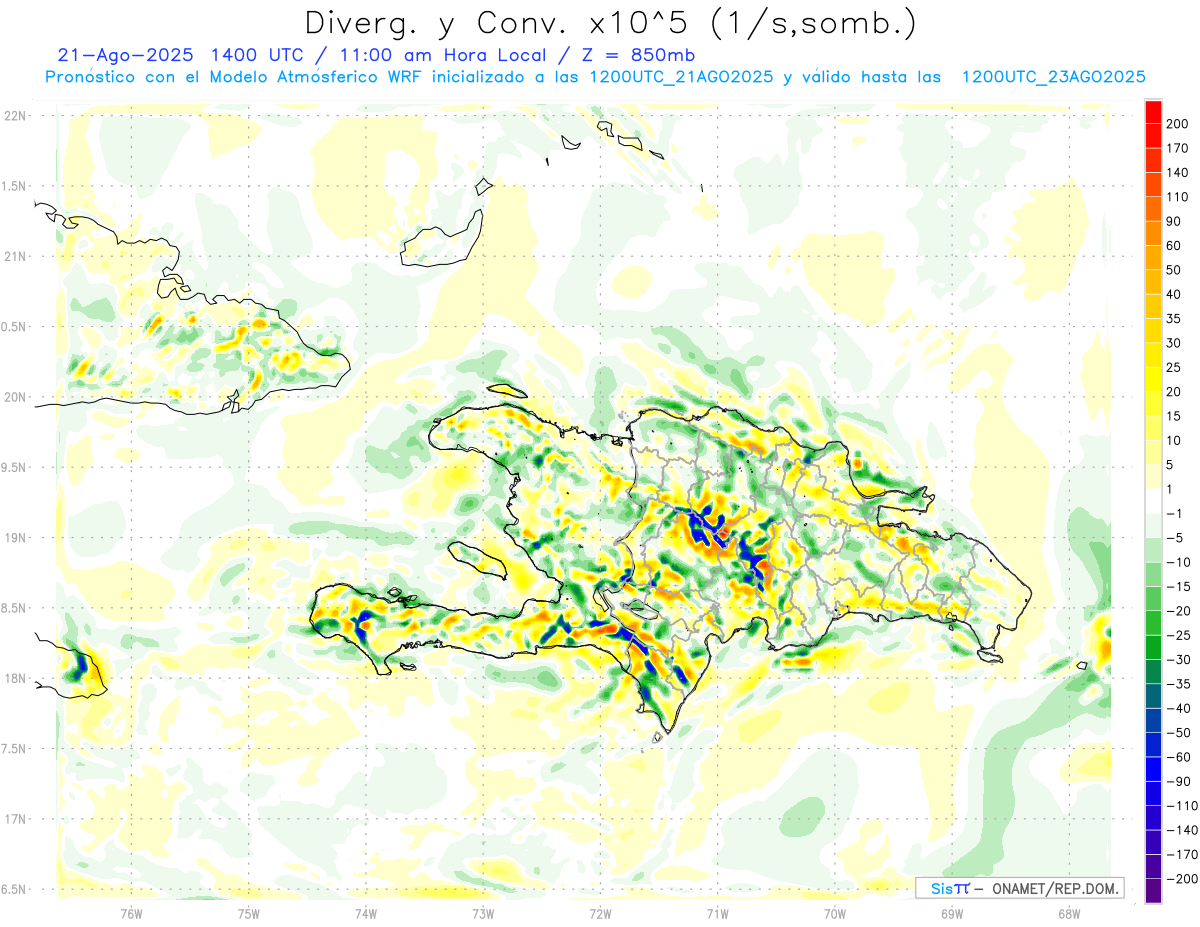
Task: Click the "21N" latitude label
Action: (x=14, y=256)
